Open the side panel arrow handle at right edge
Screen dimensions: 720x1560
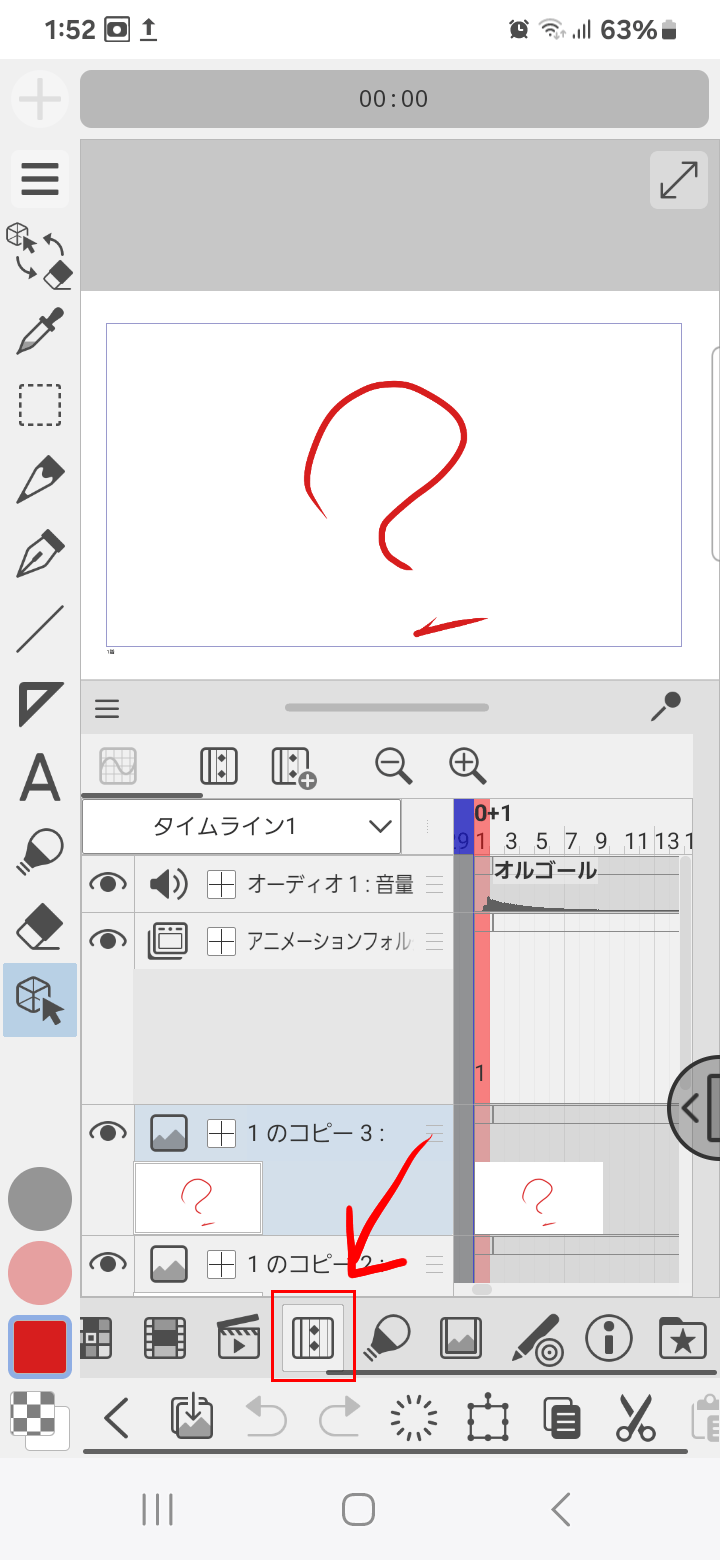click(695, 1107)
